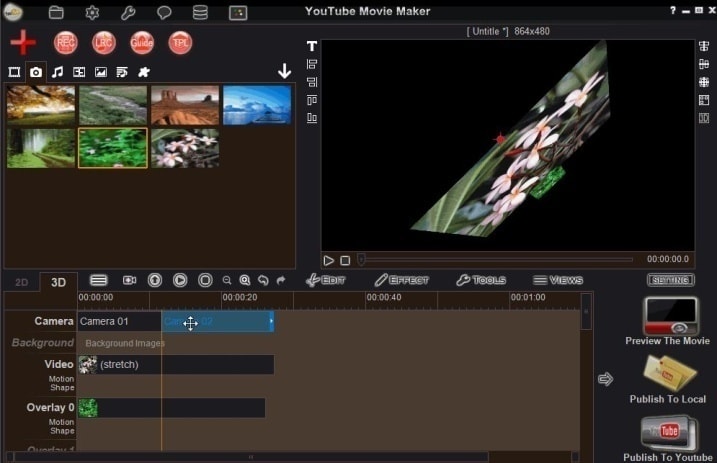Click the timeline stop circle button
717x463 pixels.
pos(205,280)
